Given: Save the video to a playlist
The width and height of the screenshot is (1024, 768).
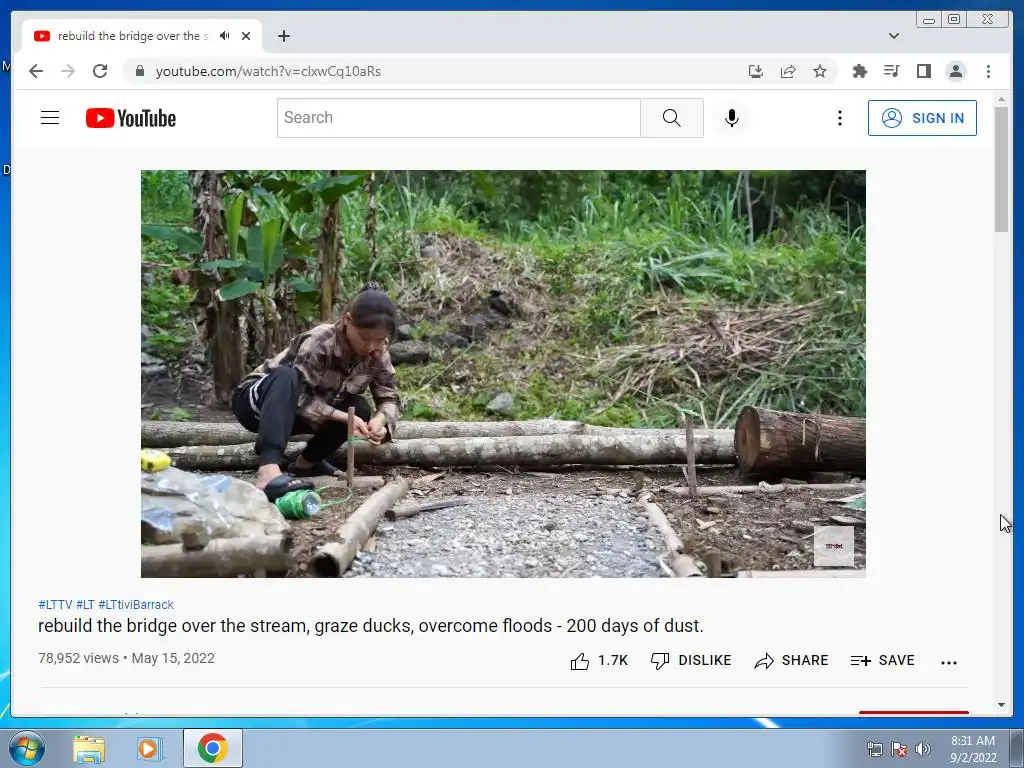Looking at the screenshot, I should tap(882, 661).
